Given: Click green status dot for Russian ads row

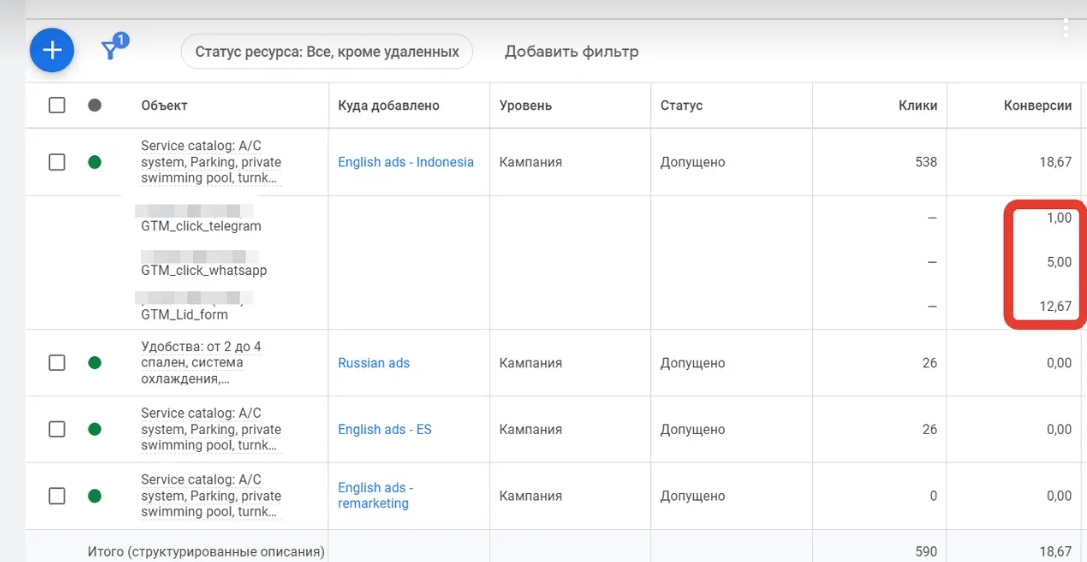Looking at the screenshot, I should [95, 363].
